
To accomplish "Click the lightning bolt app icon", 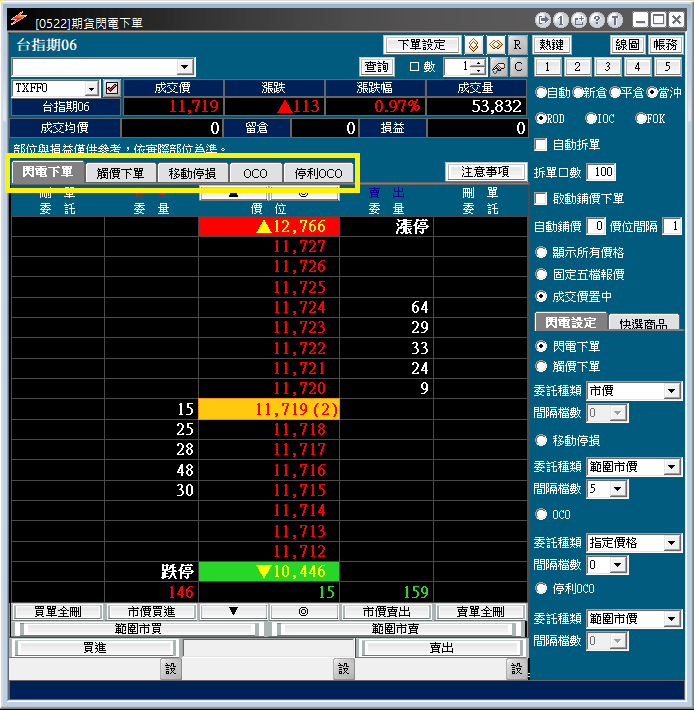I will click(x=19, y=18).
